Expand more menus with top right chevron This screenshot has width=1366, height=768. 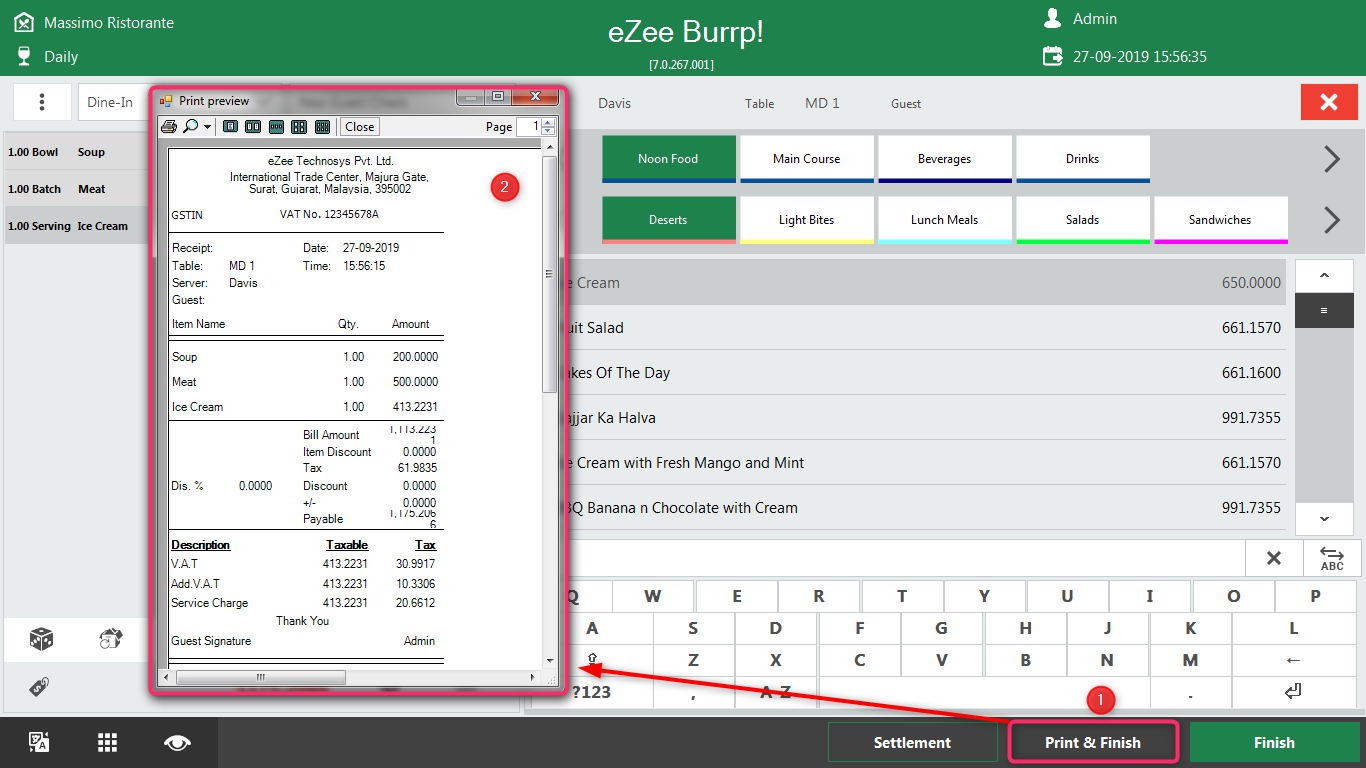pos(1332,159)
